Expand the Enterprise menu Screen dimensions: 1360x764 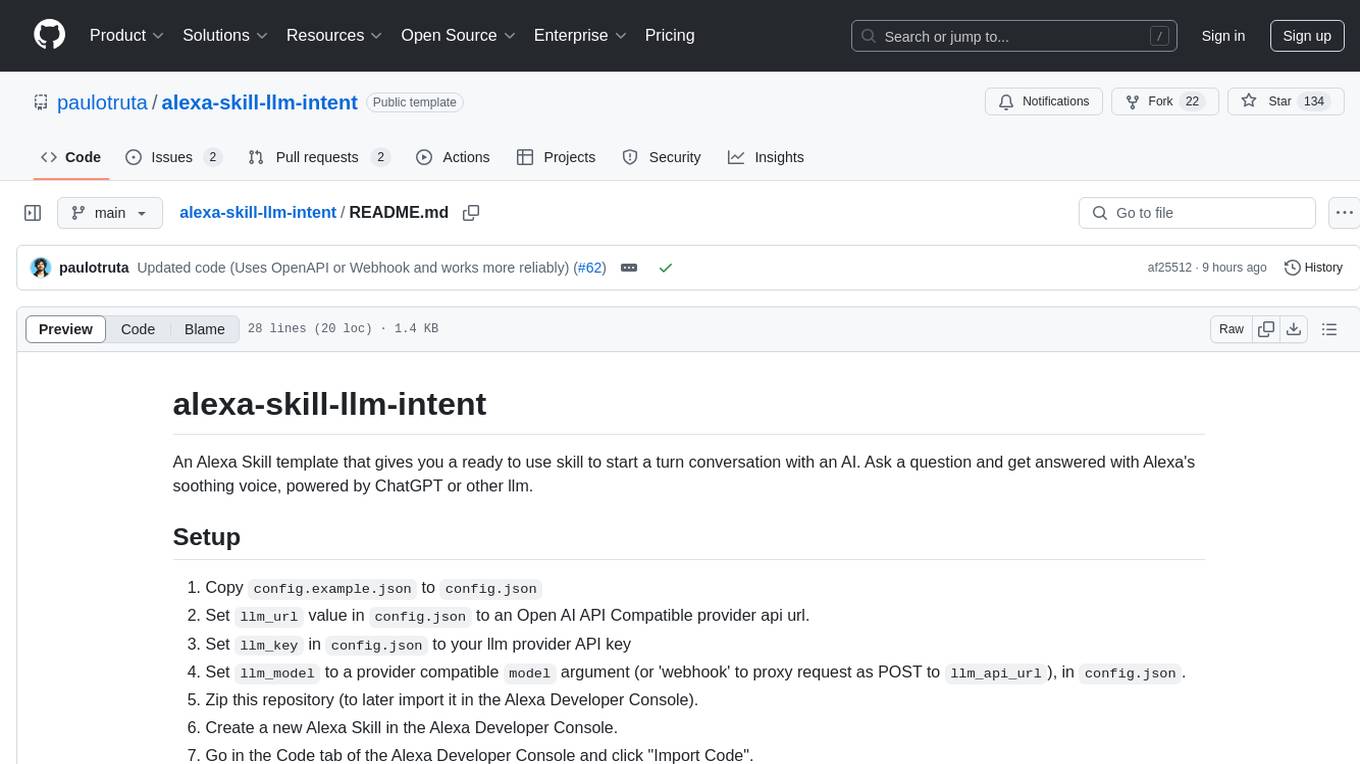point(580,35)
